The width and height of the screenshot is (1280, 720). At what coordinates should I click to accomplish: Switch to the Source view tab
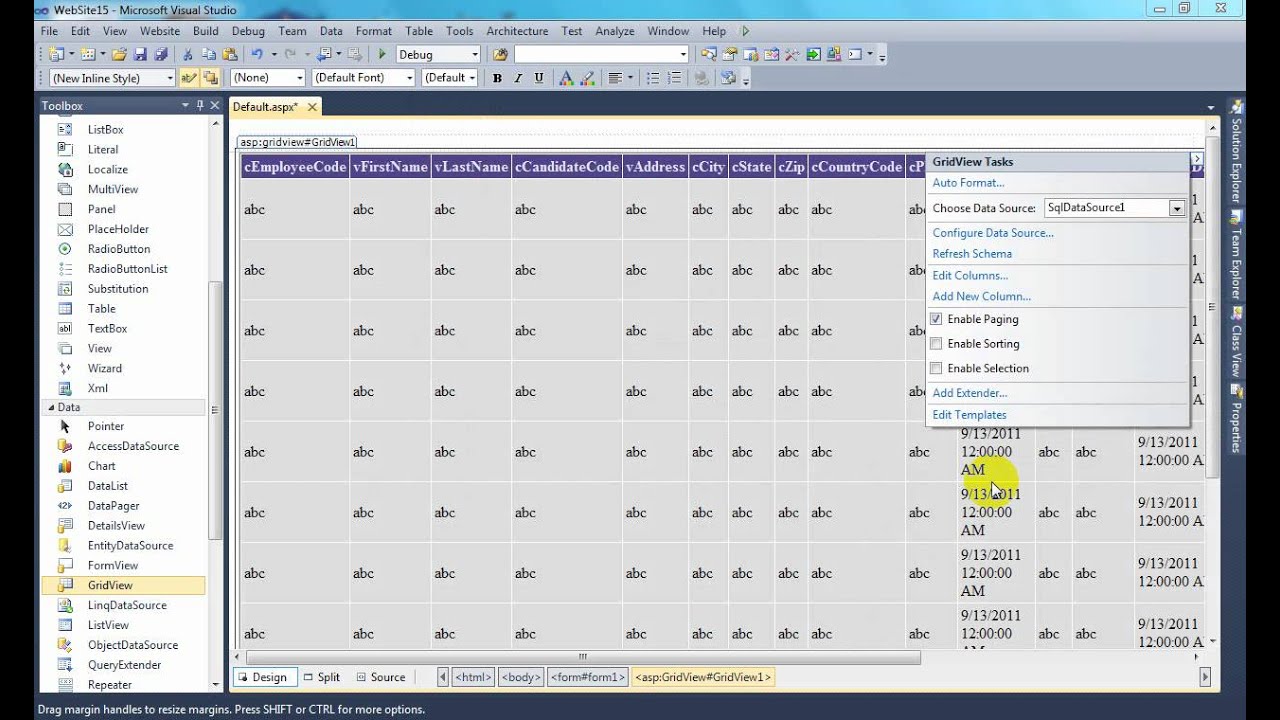point(381,677)
